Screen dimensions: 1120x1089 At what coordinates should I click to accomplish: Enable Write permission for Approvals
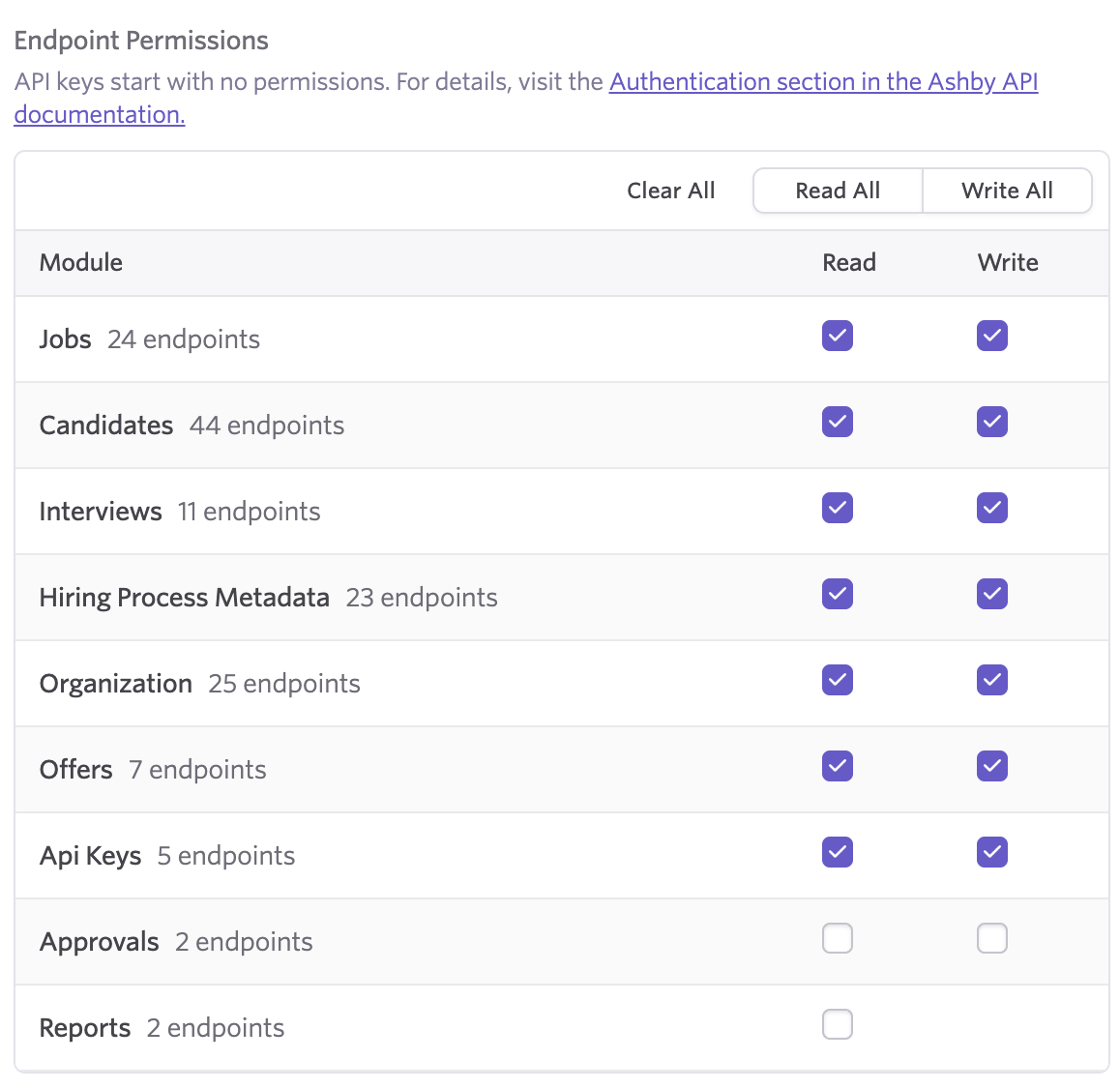pyautogui.click(x=992, y=938)
